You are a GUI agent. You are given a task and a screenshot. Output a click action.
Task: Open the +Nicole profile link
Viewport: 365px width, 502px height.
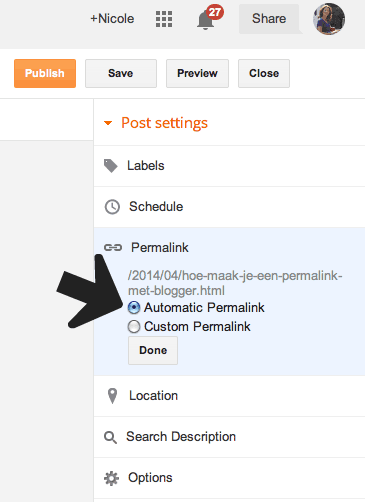pyautogui.click(x=112, y=19)
